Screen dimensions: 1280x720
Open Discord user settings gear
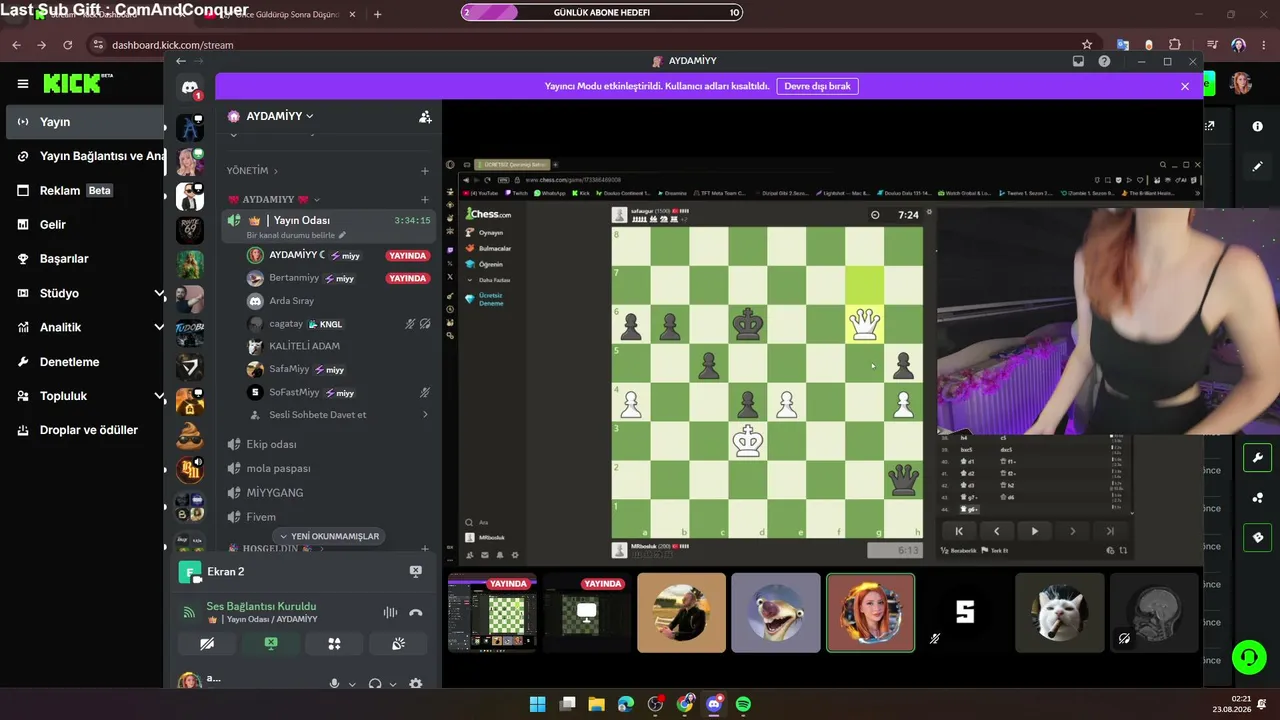[416, 684]
